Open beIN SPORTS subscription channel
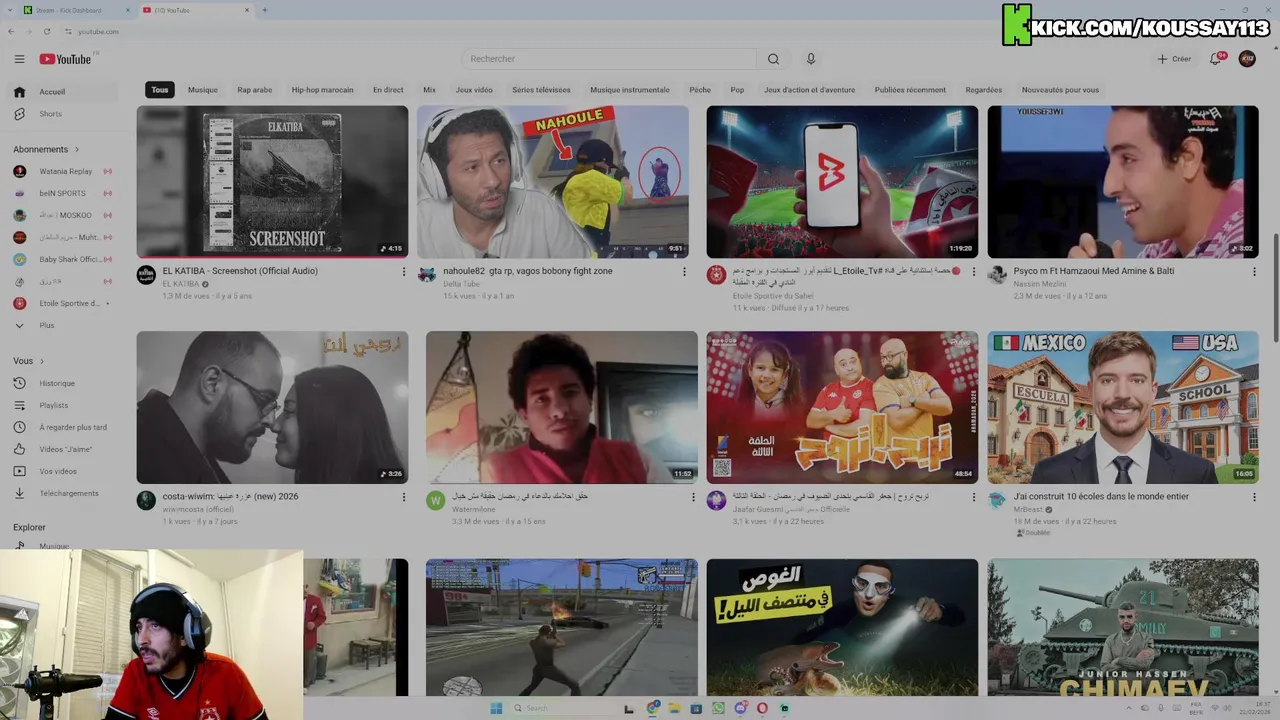This screenshot has width=1280, height=720. point(63,193)
